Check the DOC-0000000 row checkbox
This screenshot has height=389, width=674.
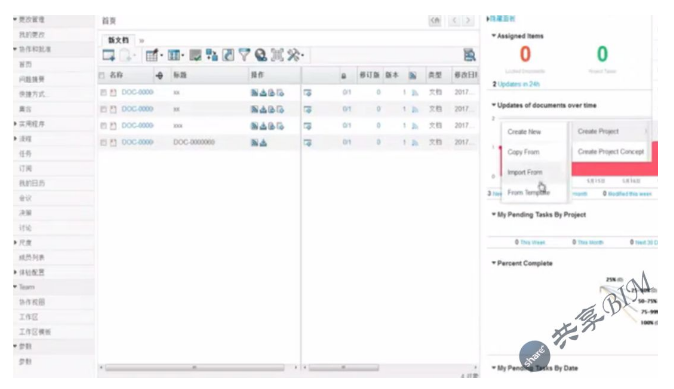click(103, 142)
